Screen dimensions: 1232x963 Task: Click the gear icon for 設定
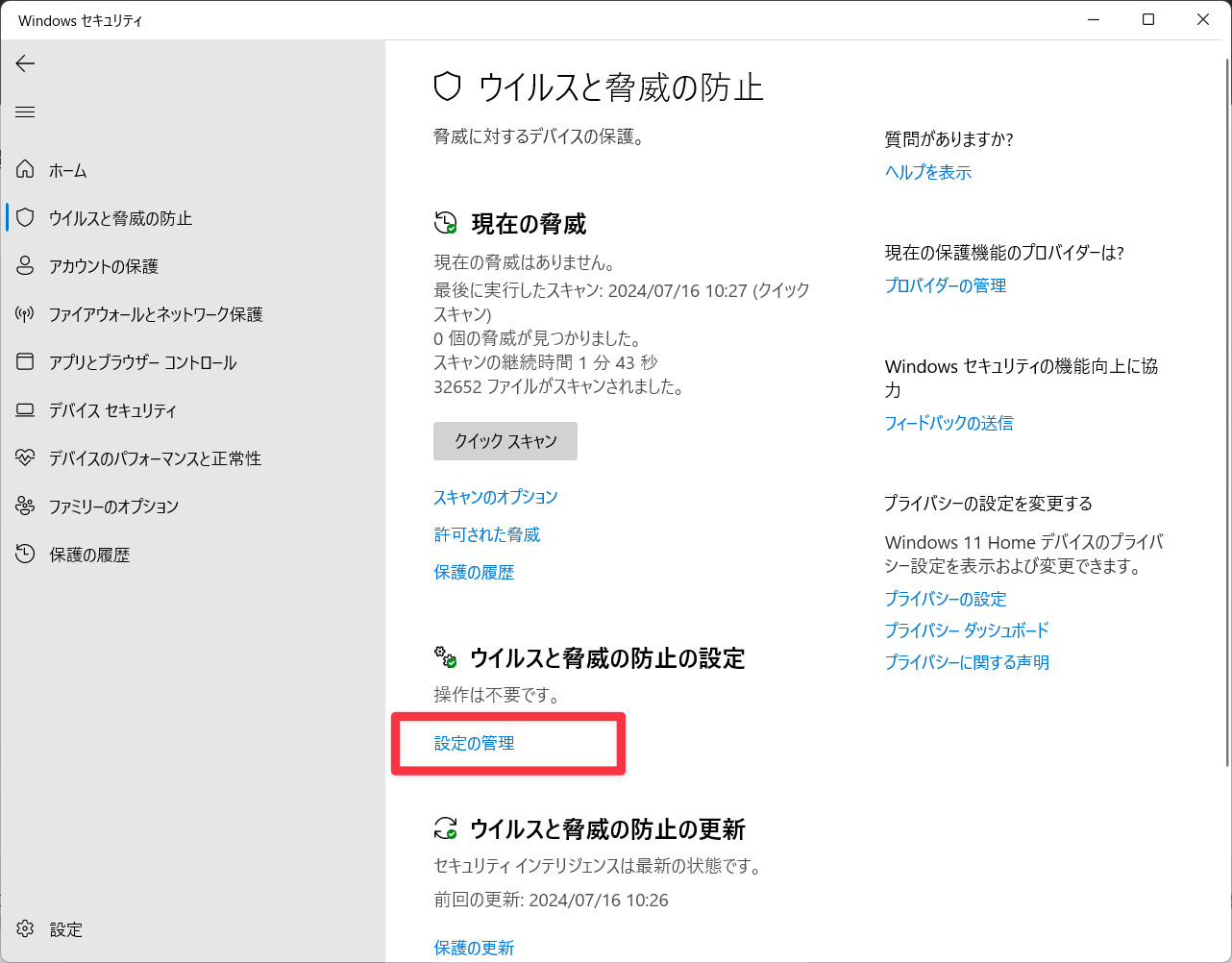pyautogui.click(x=25, y=929)
